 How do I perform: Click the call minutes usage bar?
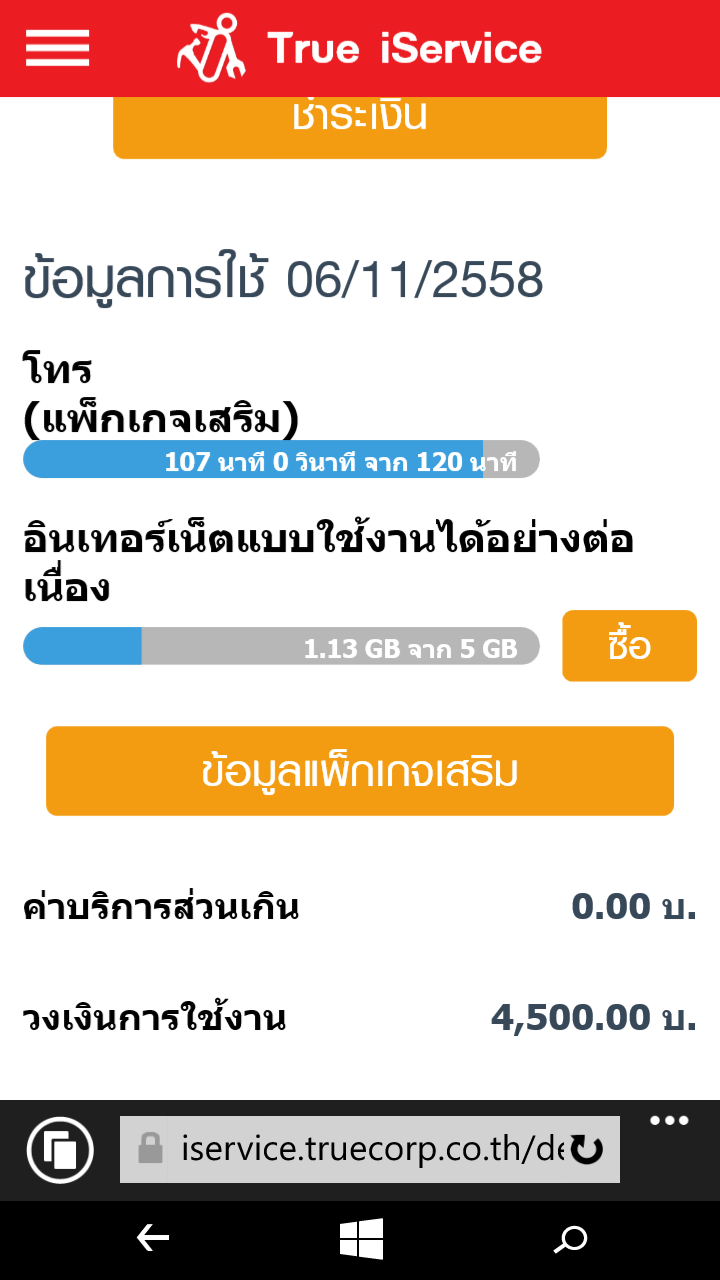(x=281, y=460)
